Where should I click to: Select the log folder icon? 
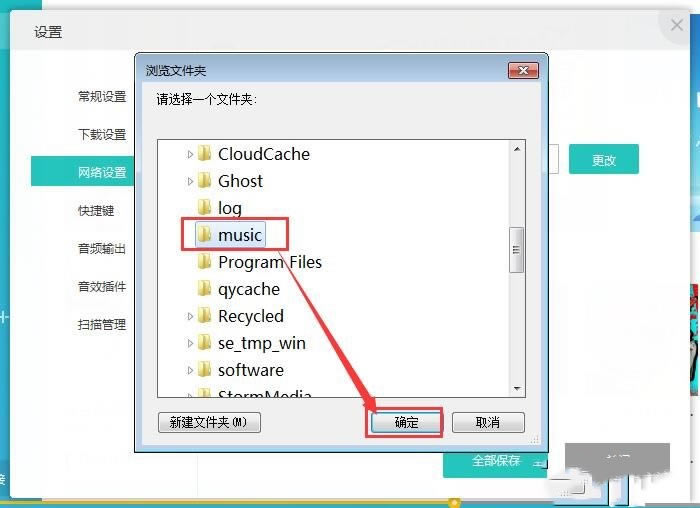click(205, 208)
